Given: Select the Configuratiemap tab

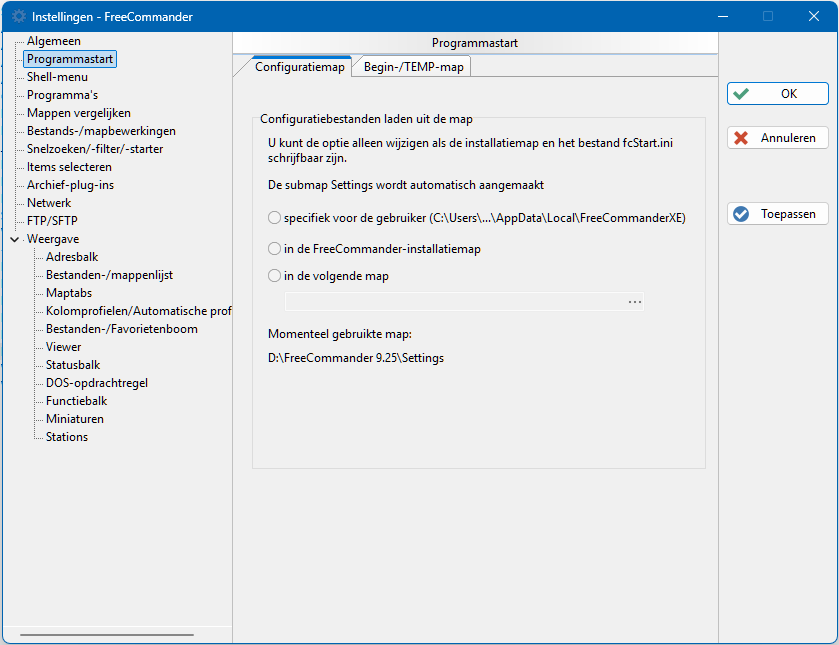Looking at the screenshot, I should point(300,67).
